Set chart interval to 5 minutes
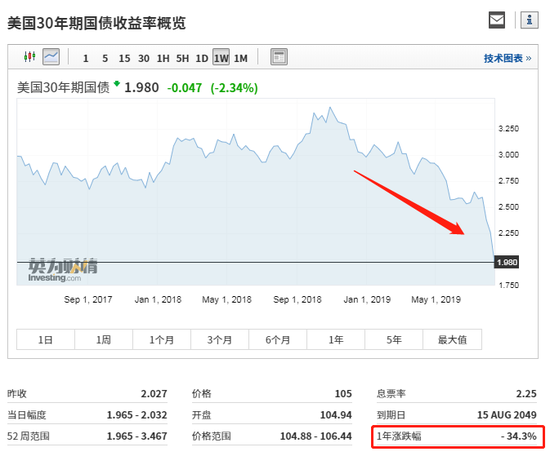 (105, 58)
